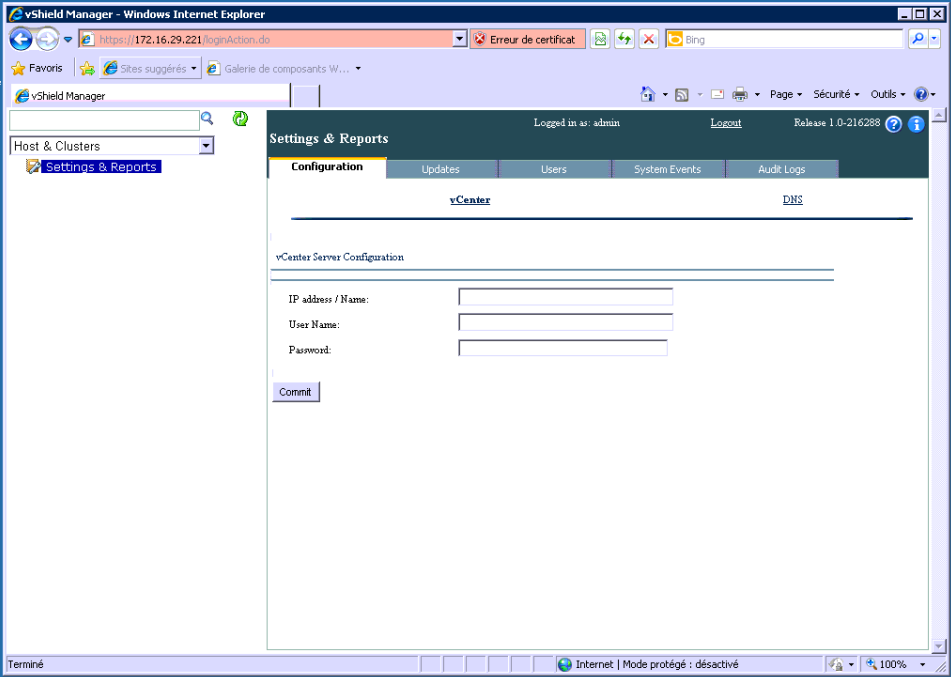Open the zoom level 100% dropdown
This screenshot has height=677, width=951.
[x=922, y=664]
